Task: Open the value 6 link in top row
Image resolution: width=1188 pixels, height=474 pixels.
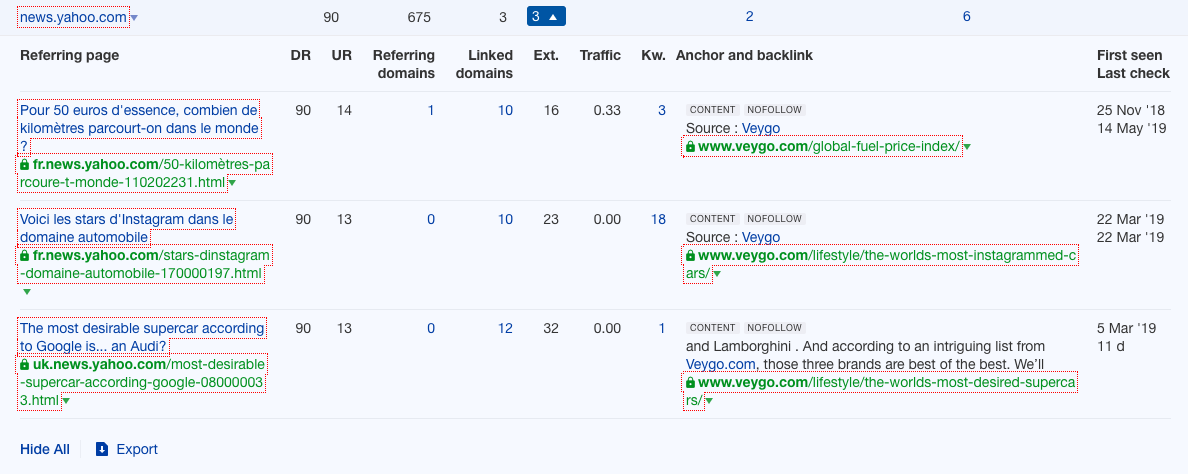Action: click(967, 17)
